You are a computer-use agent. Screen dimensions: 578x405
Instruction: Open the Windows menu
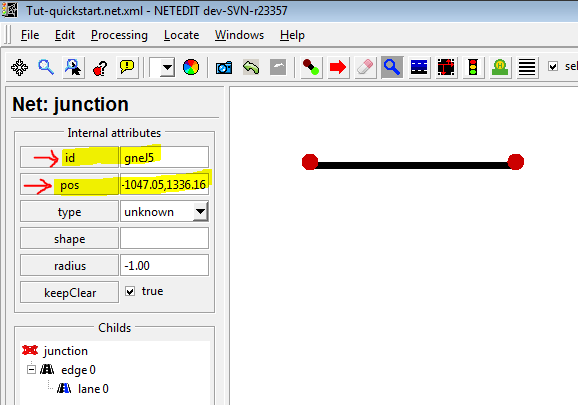click(239, 35)
